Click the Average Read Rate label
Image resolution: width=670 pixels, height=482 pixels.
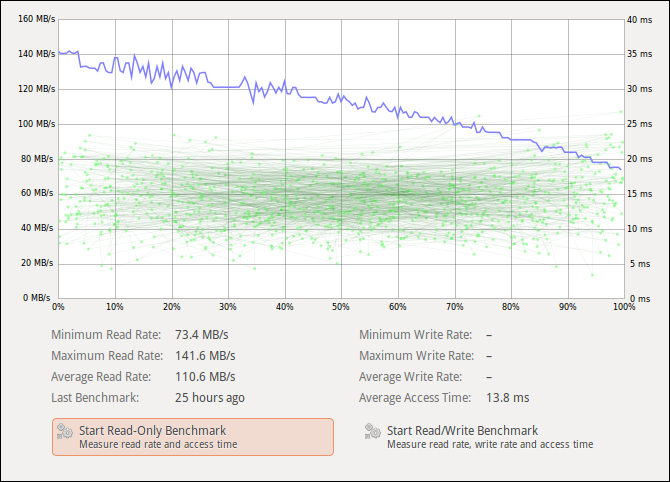(101, 376)
